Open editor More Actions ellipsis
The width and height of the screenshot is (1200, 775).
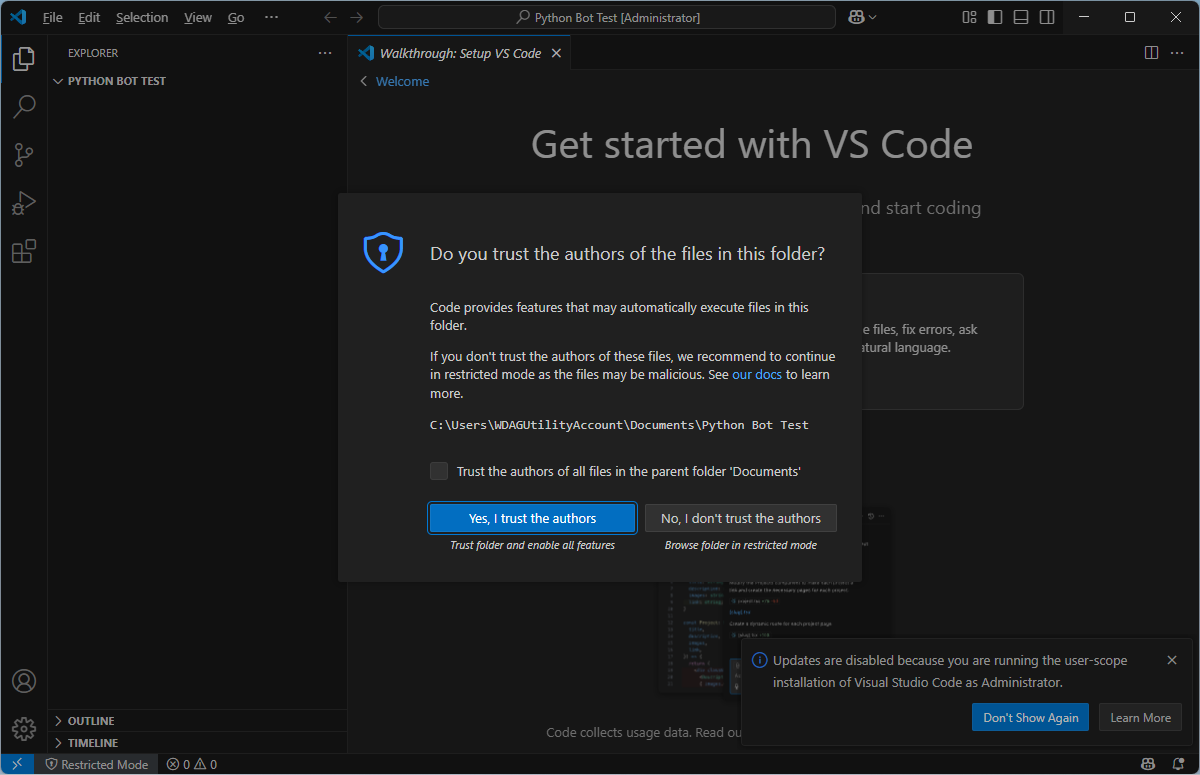1177,53
